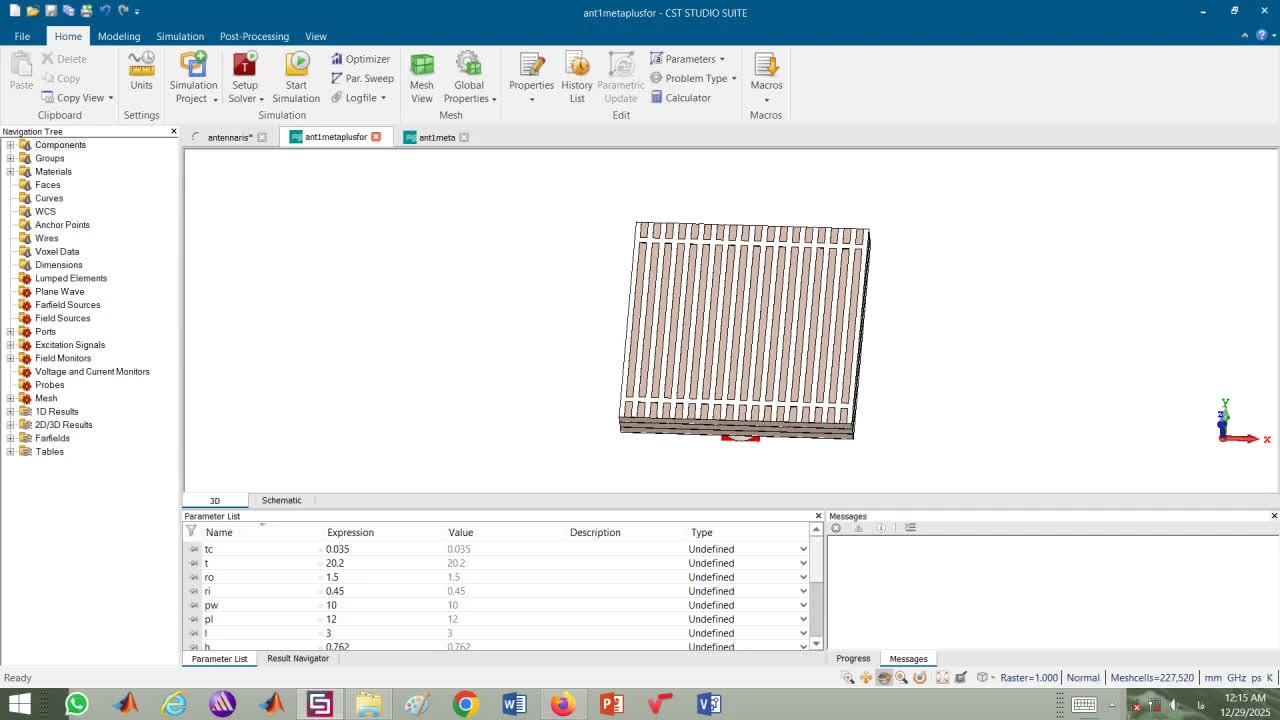The height and width of the screenshot is (720, 1280).
Task: Expand the Components tree node
Action: tap(10, 145)
